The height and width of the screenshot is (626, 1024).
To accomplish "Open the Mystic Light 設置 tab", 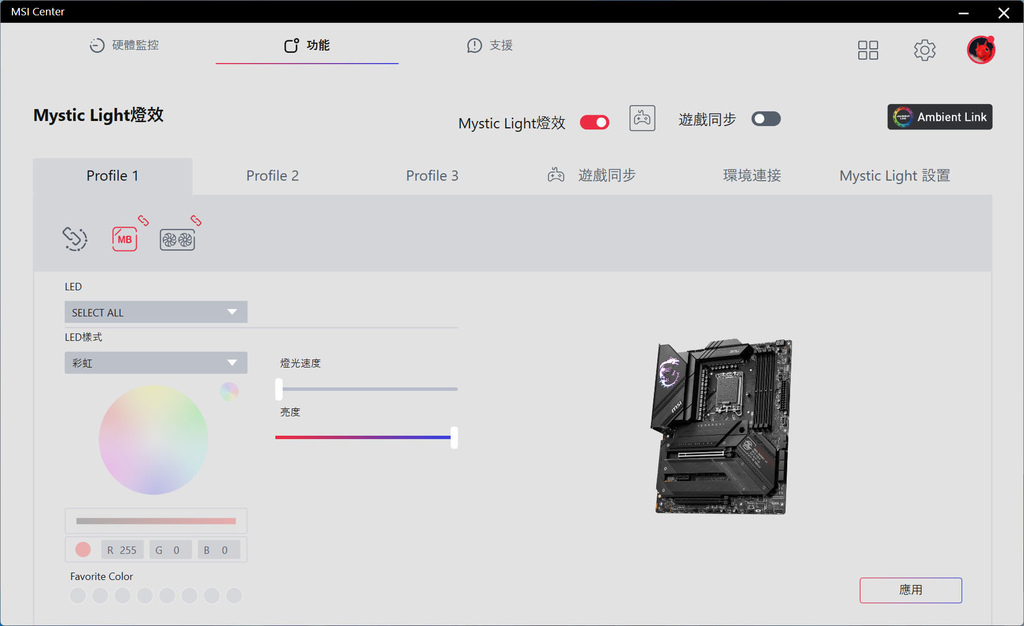I will pyautogui.click(x=895, y=176).
